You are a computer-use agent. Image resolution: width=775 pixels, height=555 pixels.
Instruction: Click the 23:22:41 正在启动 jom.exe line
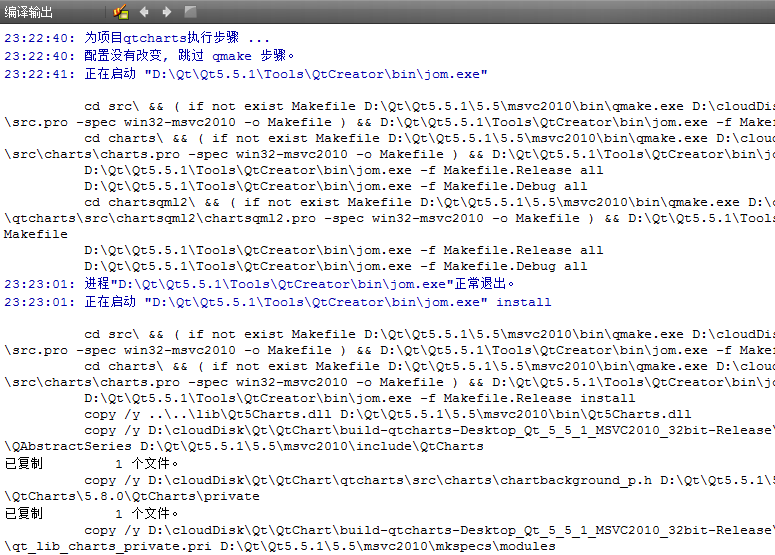pyautogui.click(x=246, y=74)
